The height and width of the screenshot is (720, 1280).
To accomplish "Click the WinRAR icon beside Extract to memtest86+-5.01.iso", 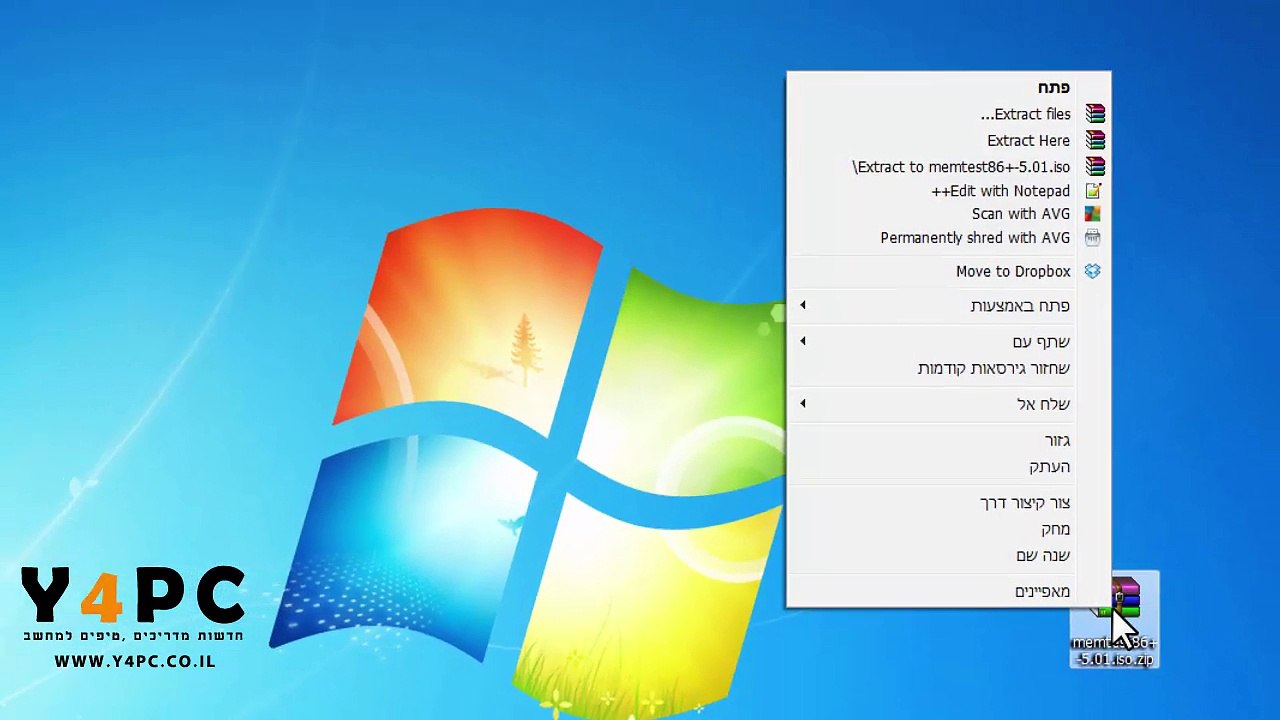I will (x=1095, y=167).
